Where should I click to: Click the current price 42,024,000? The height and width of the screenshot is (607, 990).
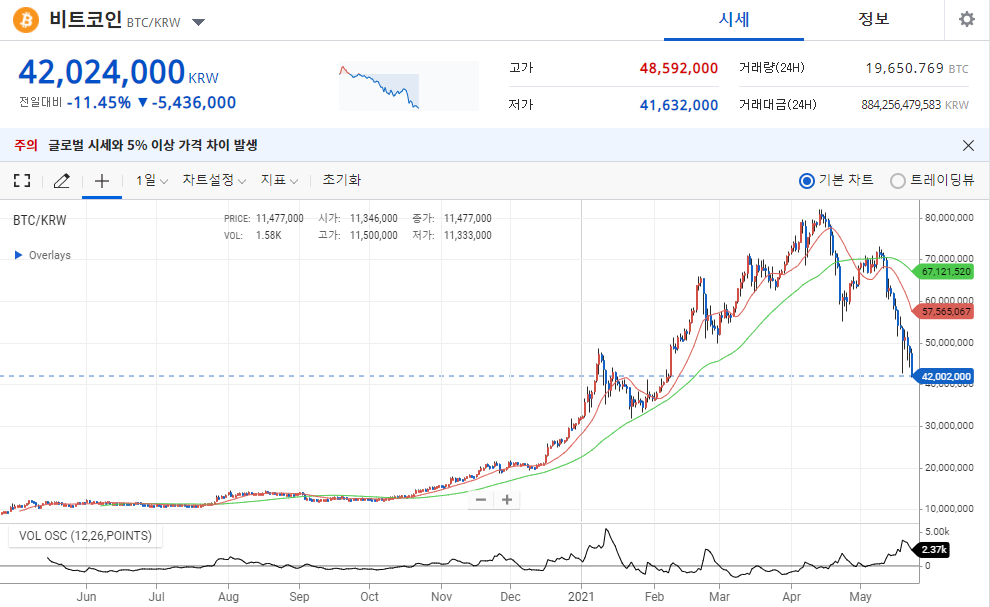(102, 71)
